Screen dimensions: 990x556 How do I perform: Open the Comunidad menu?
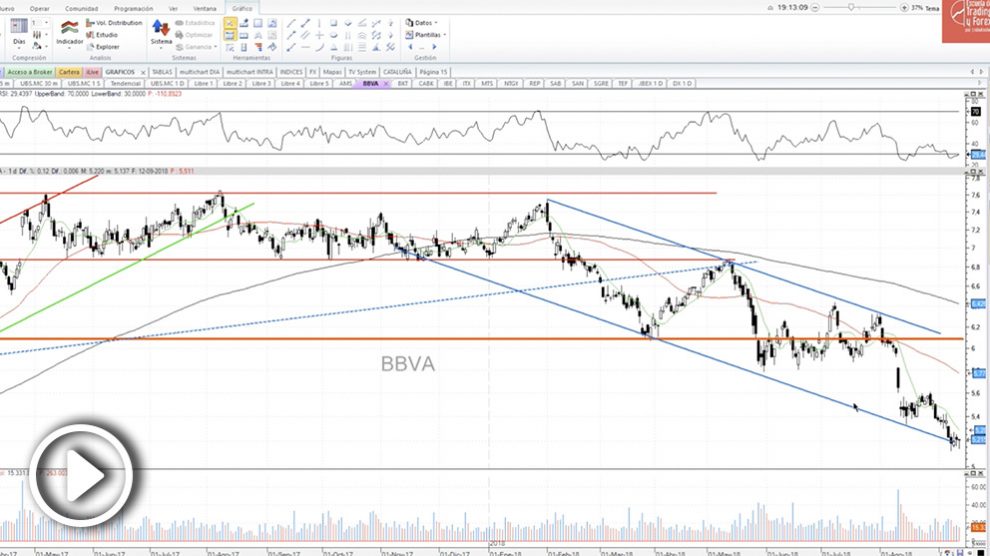pos(81,8)
